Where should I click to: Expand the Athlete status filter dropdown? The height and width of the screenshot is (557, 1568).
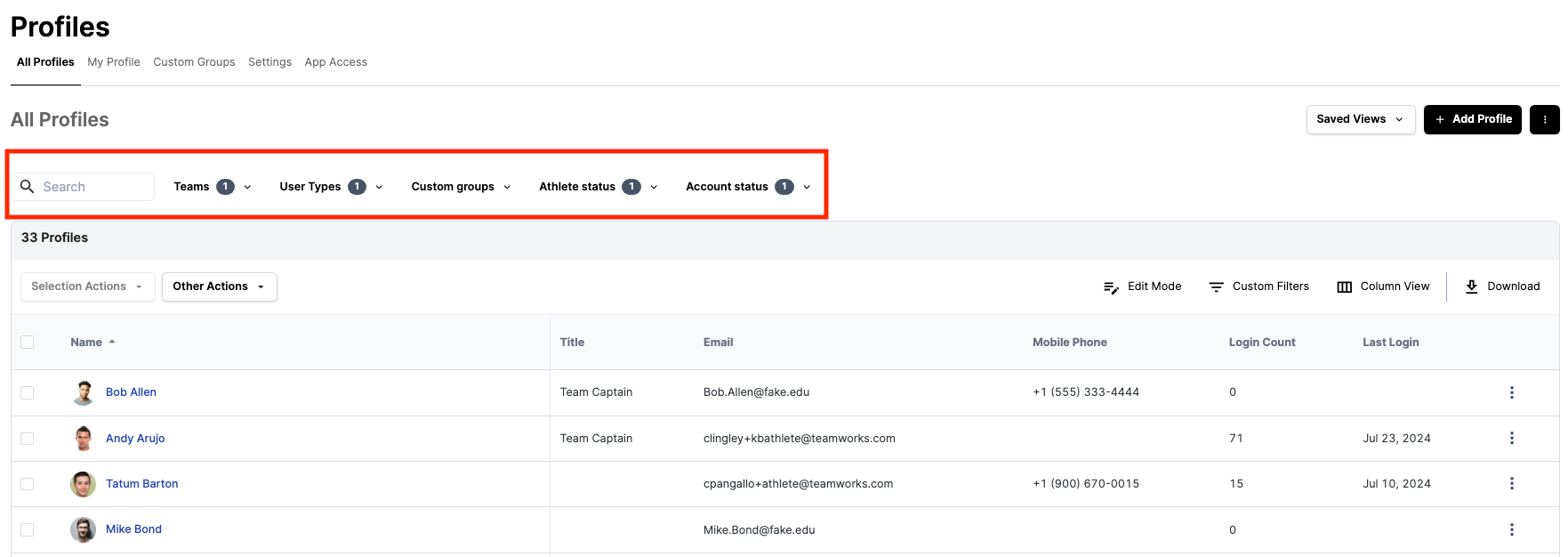[x=598, y=187]
